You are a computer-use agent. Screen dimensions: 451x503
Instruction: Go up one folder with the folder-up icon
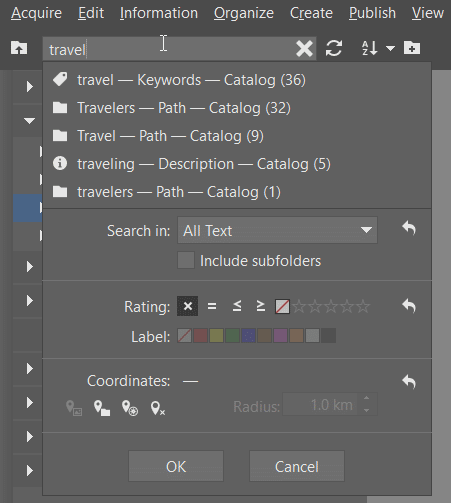pos(19,48)
